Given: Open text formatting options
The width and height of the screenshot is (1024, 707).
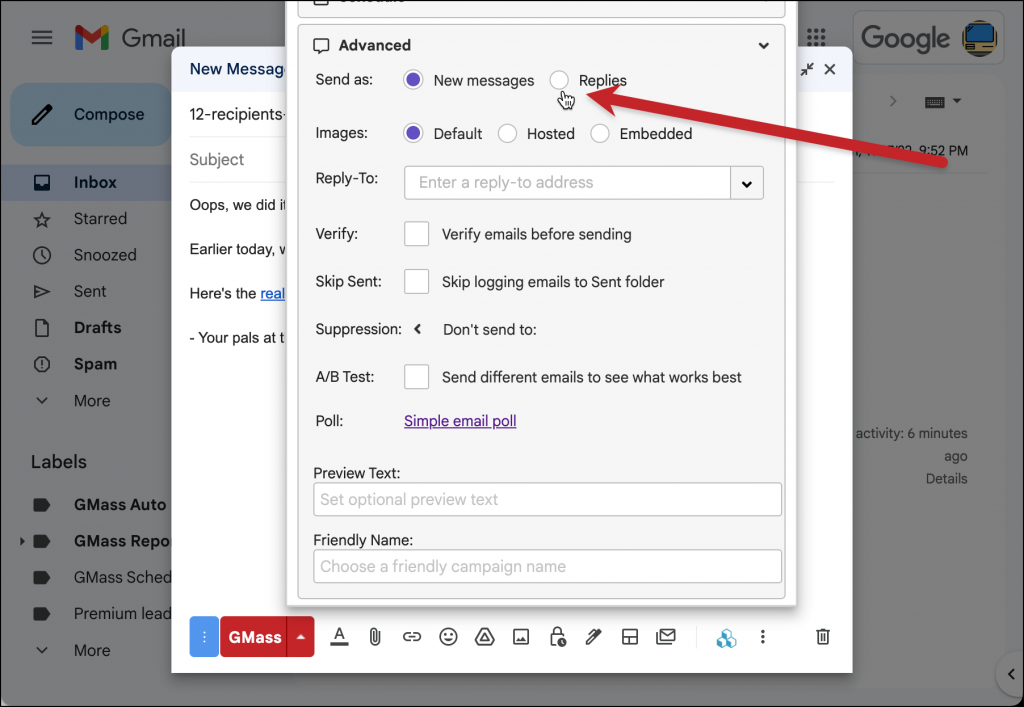Looking at the screenshot, I should coord(339,636).
